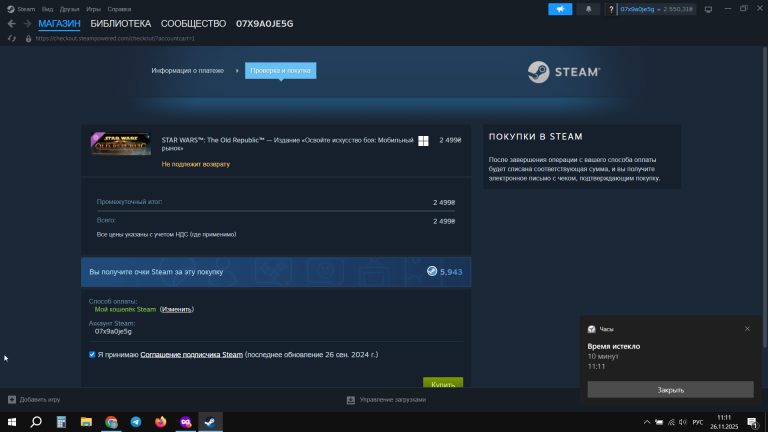This screenshot has height=432, width=768.
Task: Click the page's vertical scrollbar
Action: coord(765,196)
